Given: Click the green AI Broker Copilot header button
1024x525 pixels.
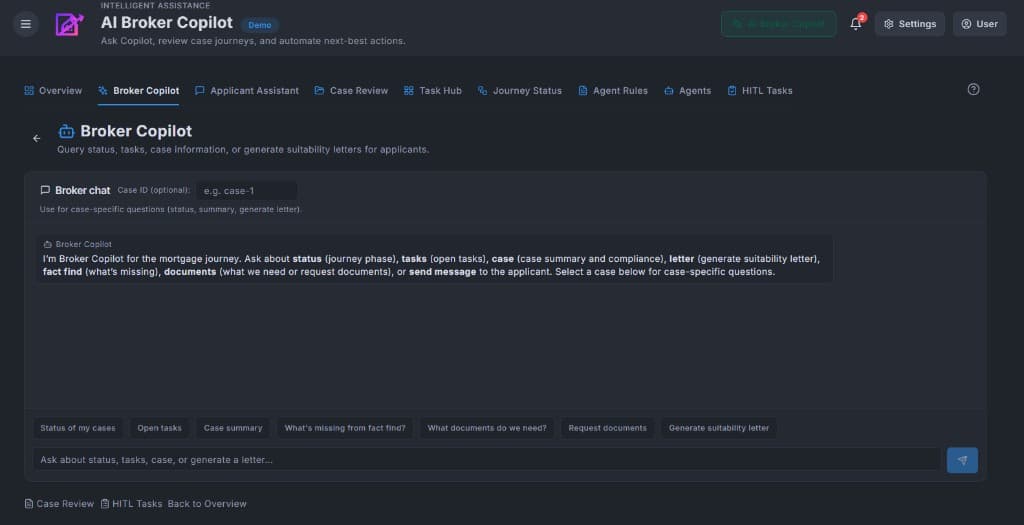Looking at the screenshot, I should coord(778,24).
